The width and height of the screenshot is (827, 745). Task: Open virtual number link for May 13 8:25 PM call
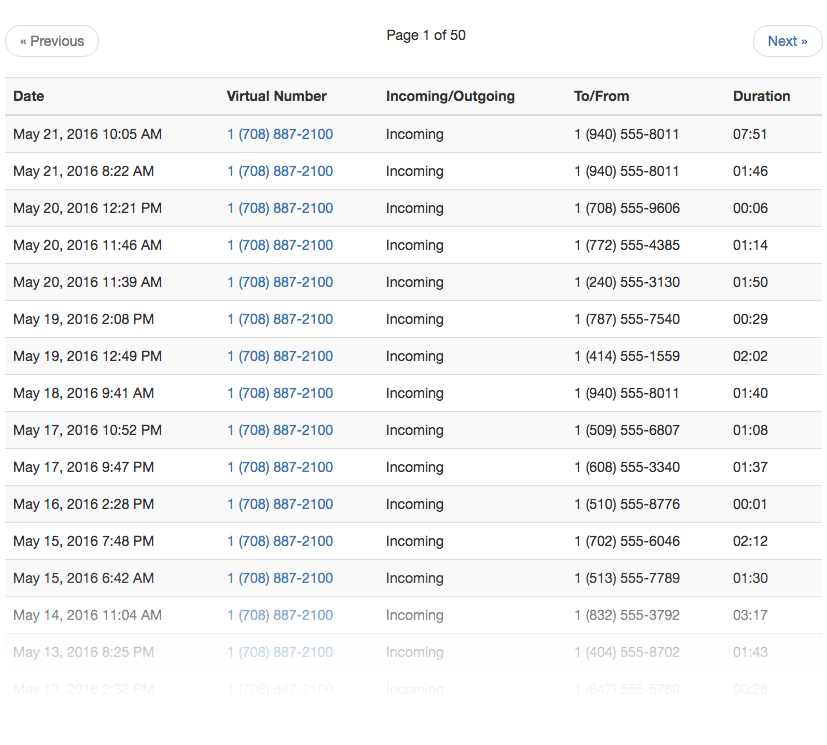click(280, 652)
